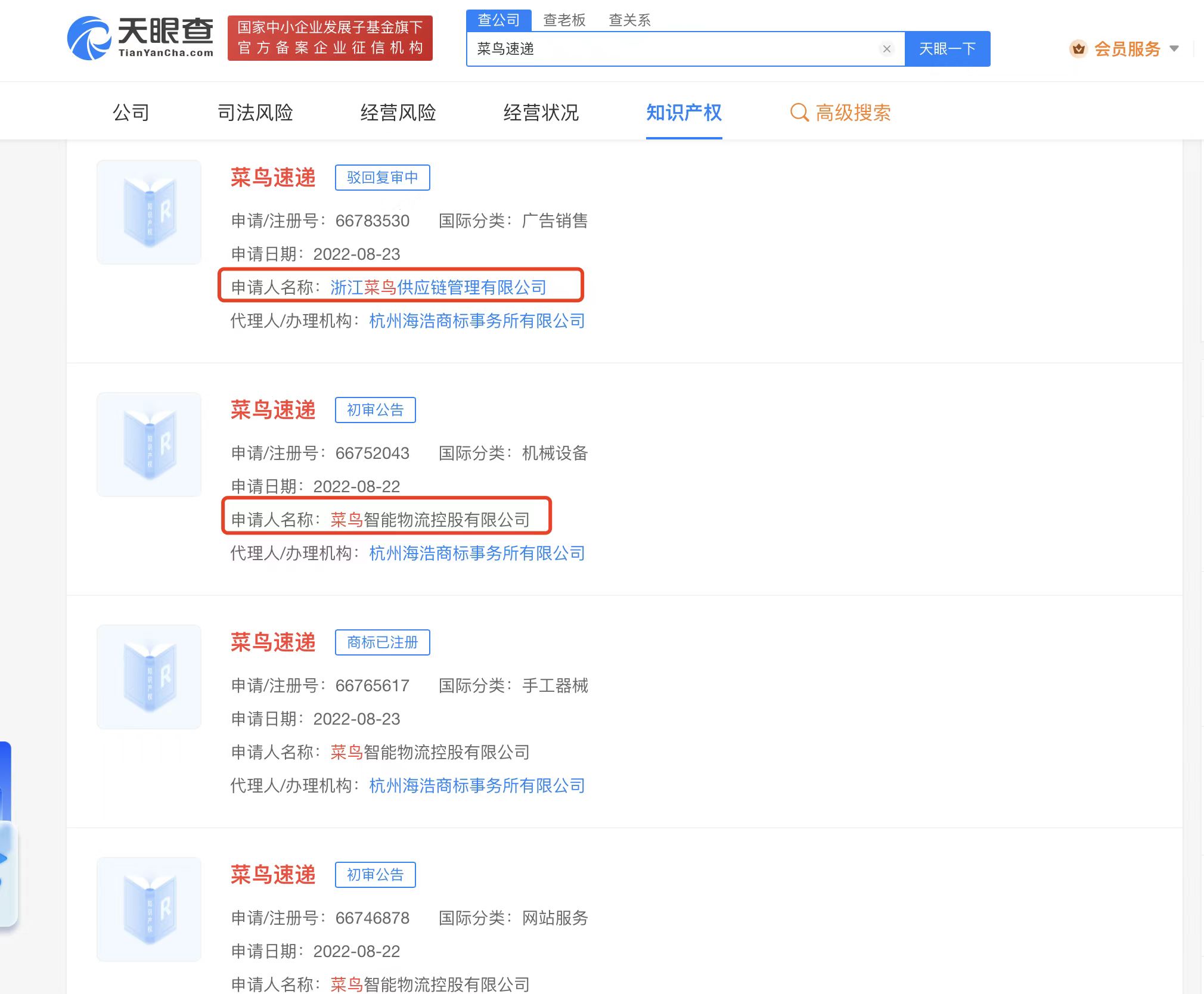Open trademark thumbnail for 66783530

tap(149, 212)
